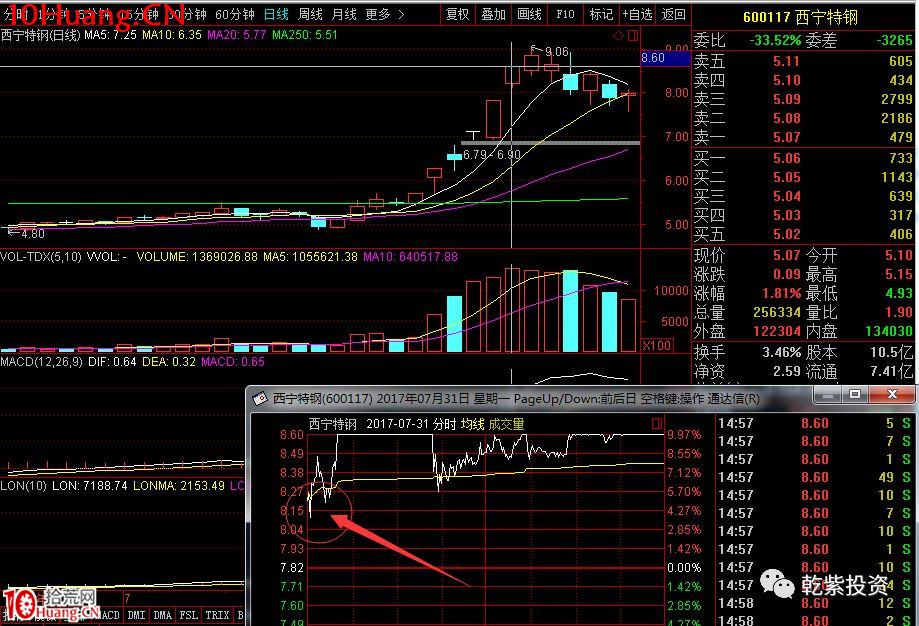Click the 量比 value 1.90
919x626 pixels.
(x=899, y=312)
